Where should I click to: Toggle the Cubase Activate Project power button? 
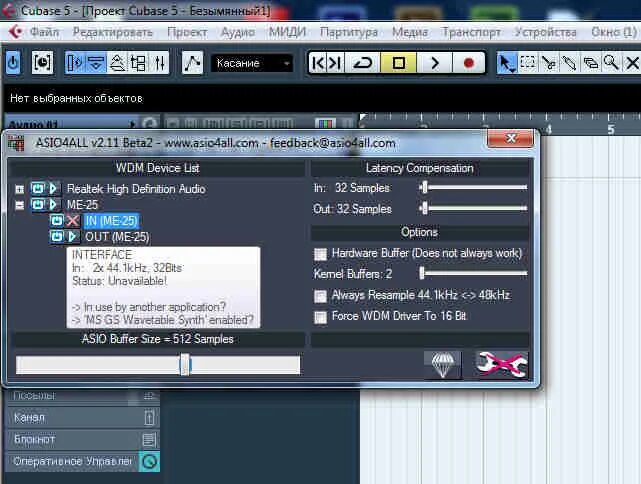tap(13, 63)
